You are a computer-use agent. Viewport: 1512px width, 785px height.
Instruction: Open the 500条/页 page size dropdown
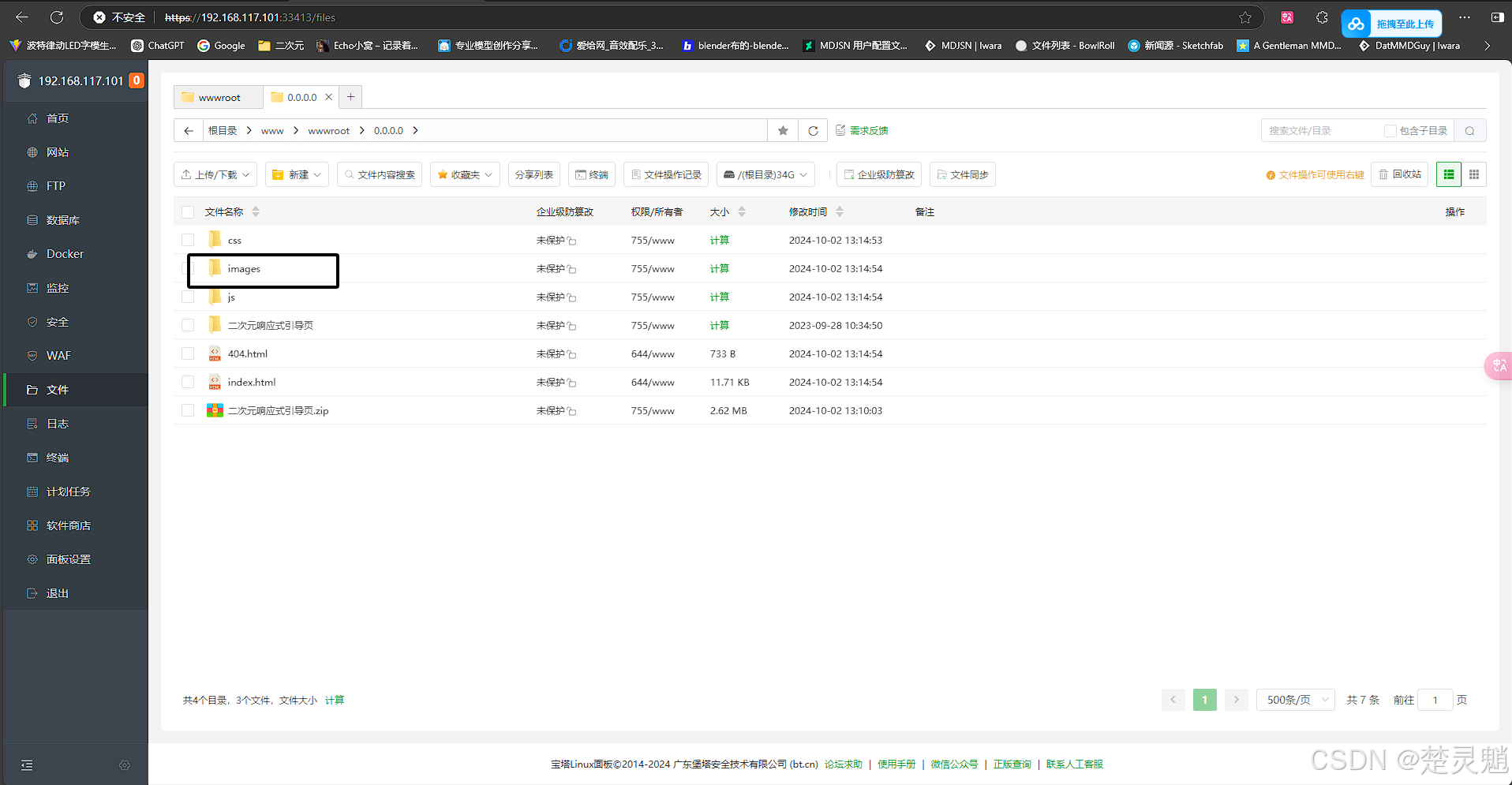1296,700
